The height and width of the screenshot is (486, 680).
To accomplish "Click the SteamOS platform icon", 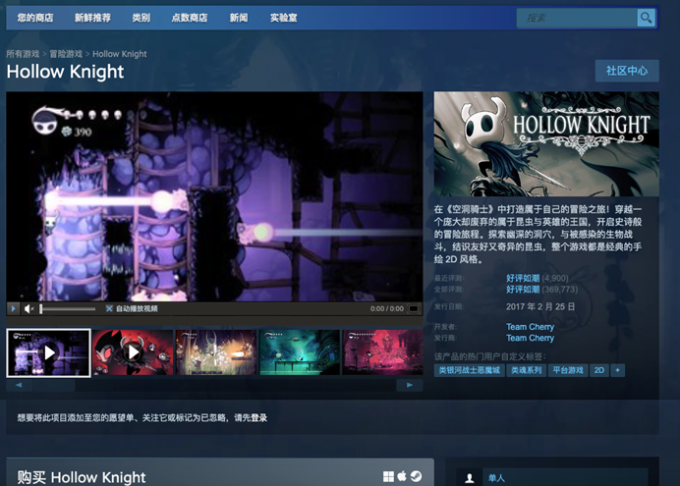I will [416, 476].
